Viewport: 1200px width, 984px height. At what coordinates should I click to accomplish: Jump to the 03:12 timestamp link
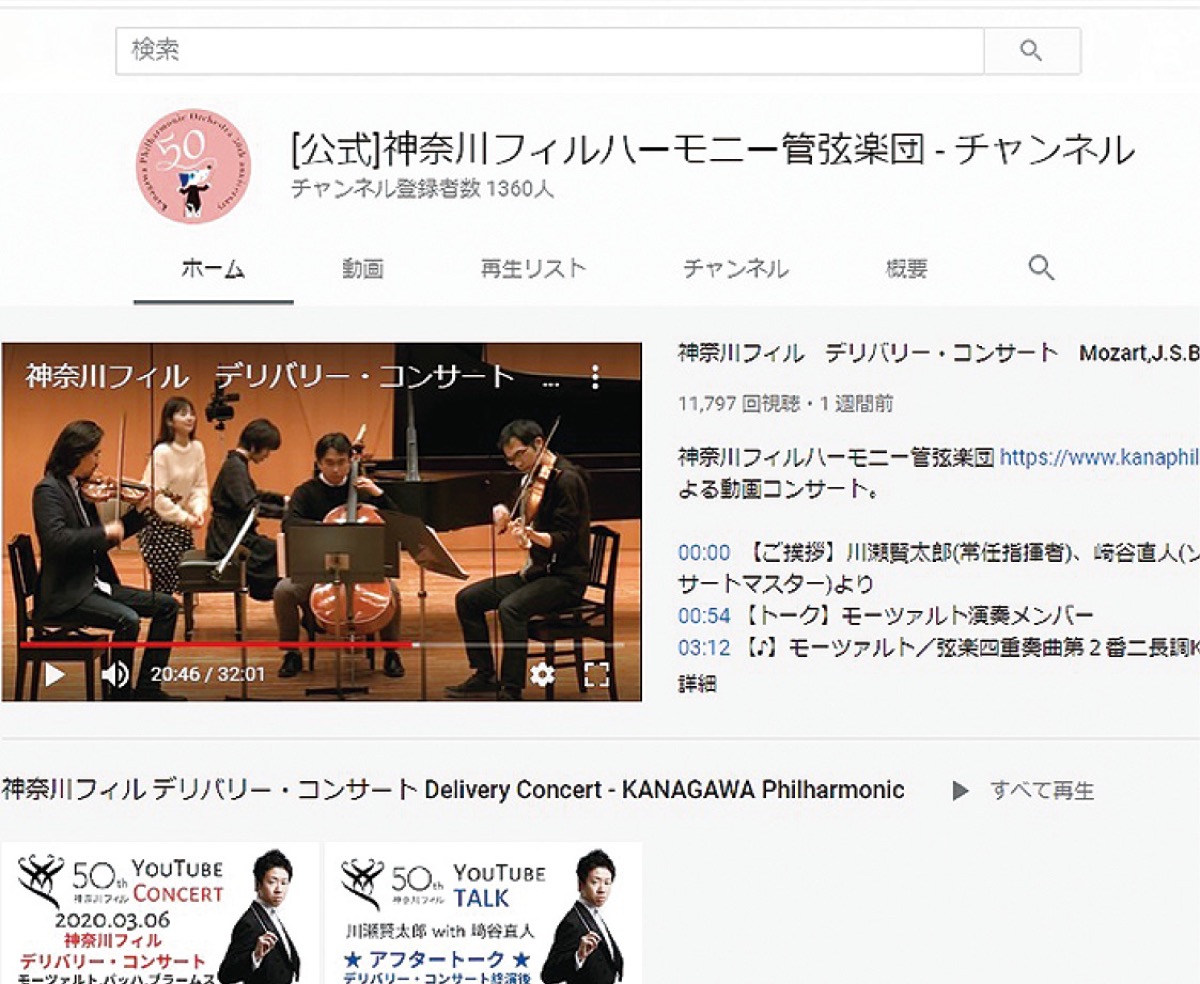click(x=704, y=648)
